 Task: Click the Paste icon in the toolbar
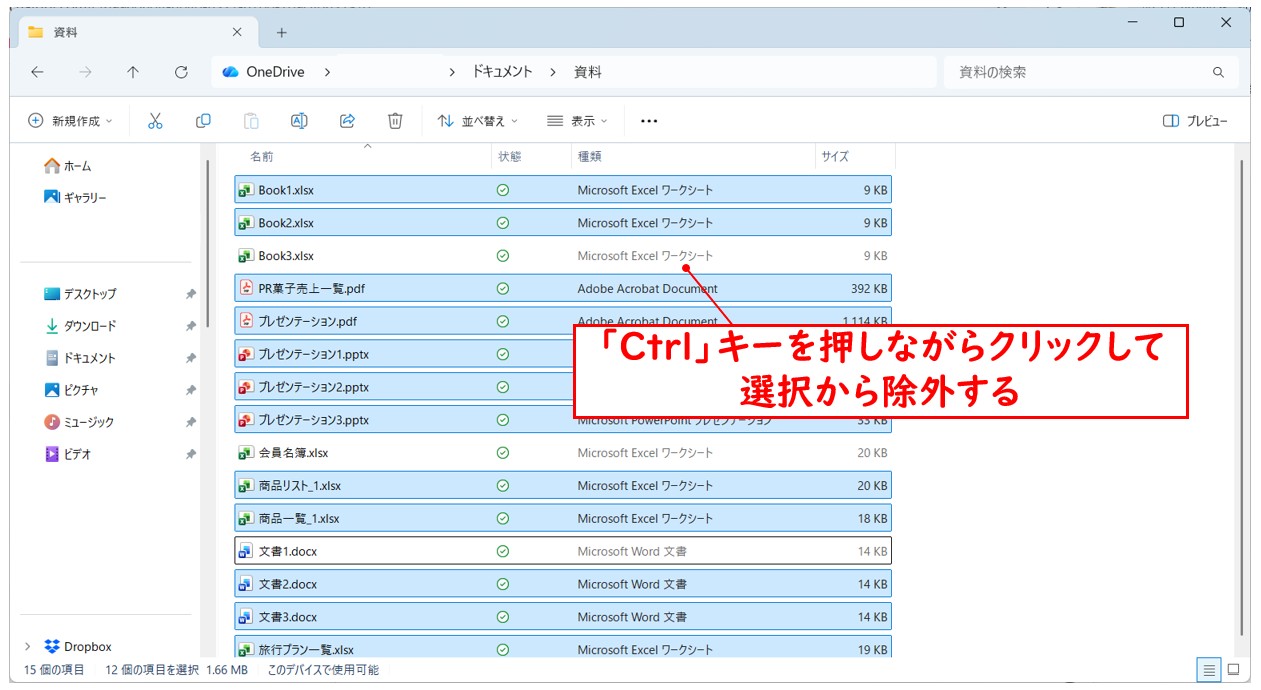(x=250, y=120)
